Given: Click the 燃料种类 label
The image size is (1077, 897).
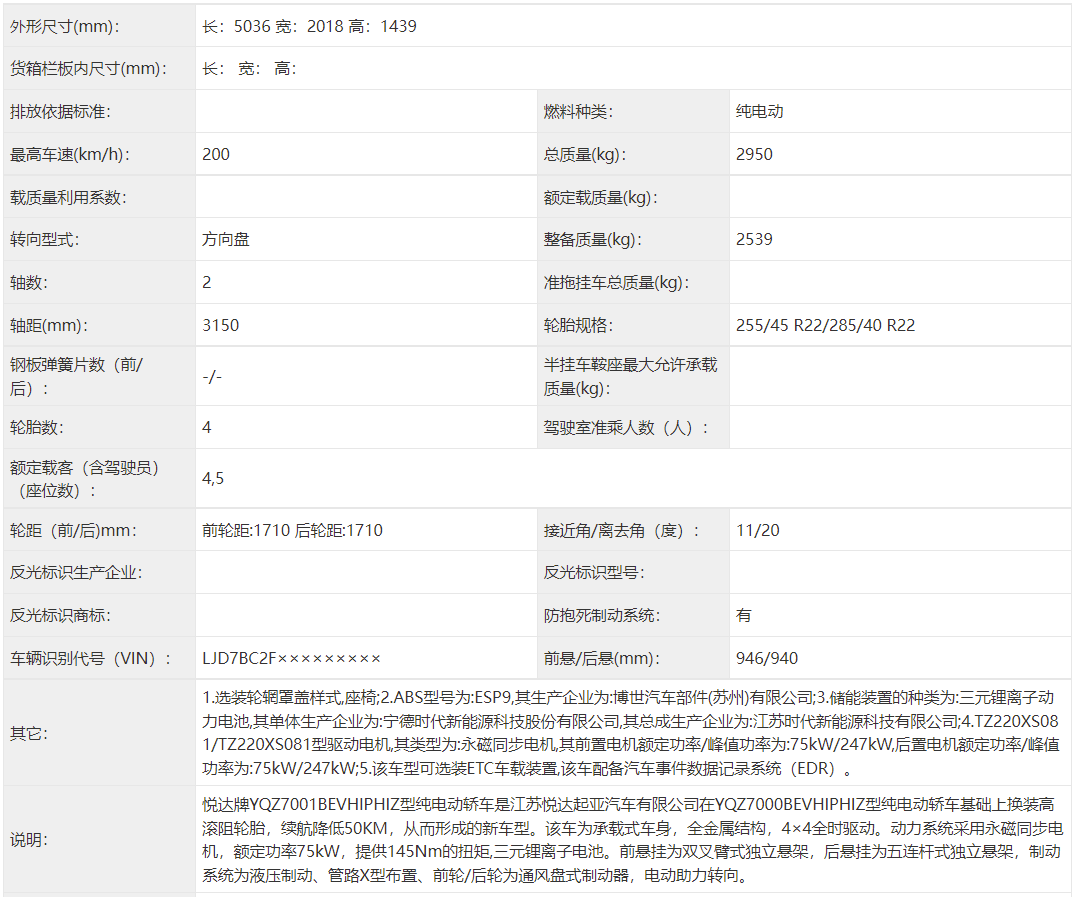Looking at the screenshot, I should click(x=578, y=112).
